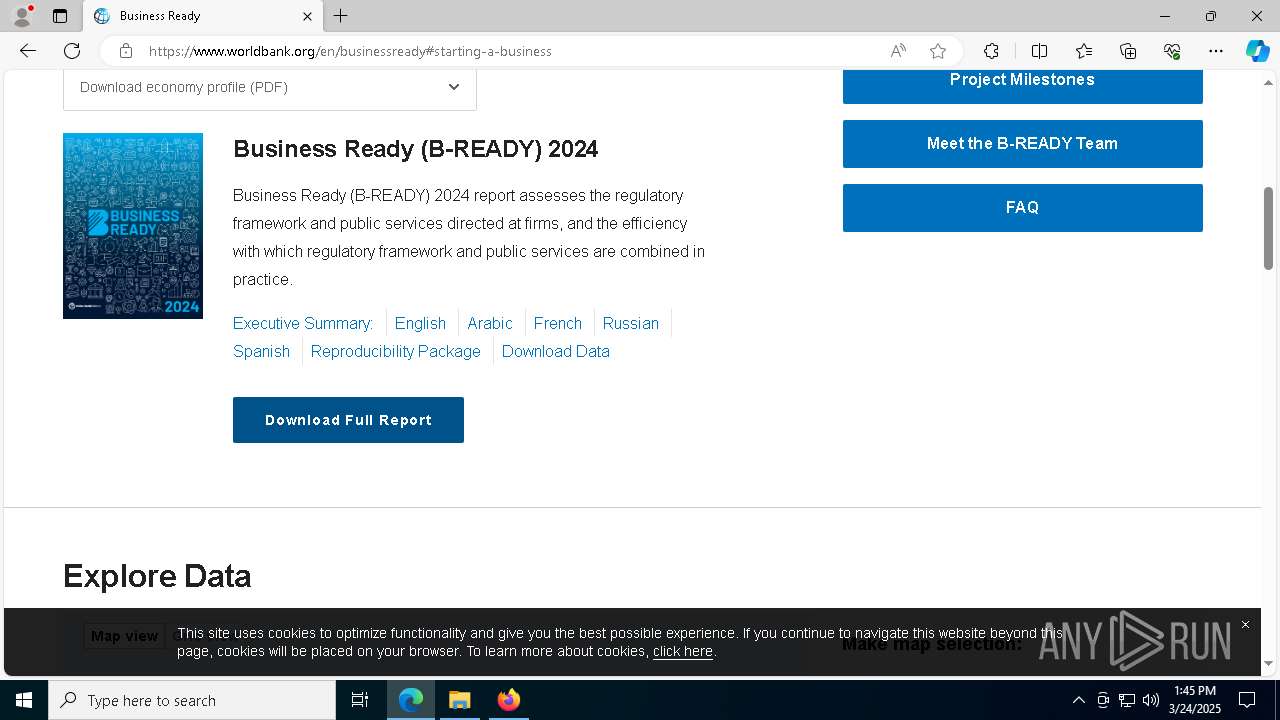Image resolution: width=1280 pixels, height=720 pixels.
Task: Click the scrollbar down arrow
Action: [1269, 663]
